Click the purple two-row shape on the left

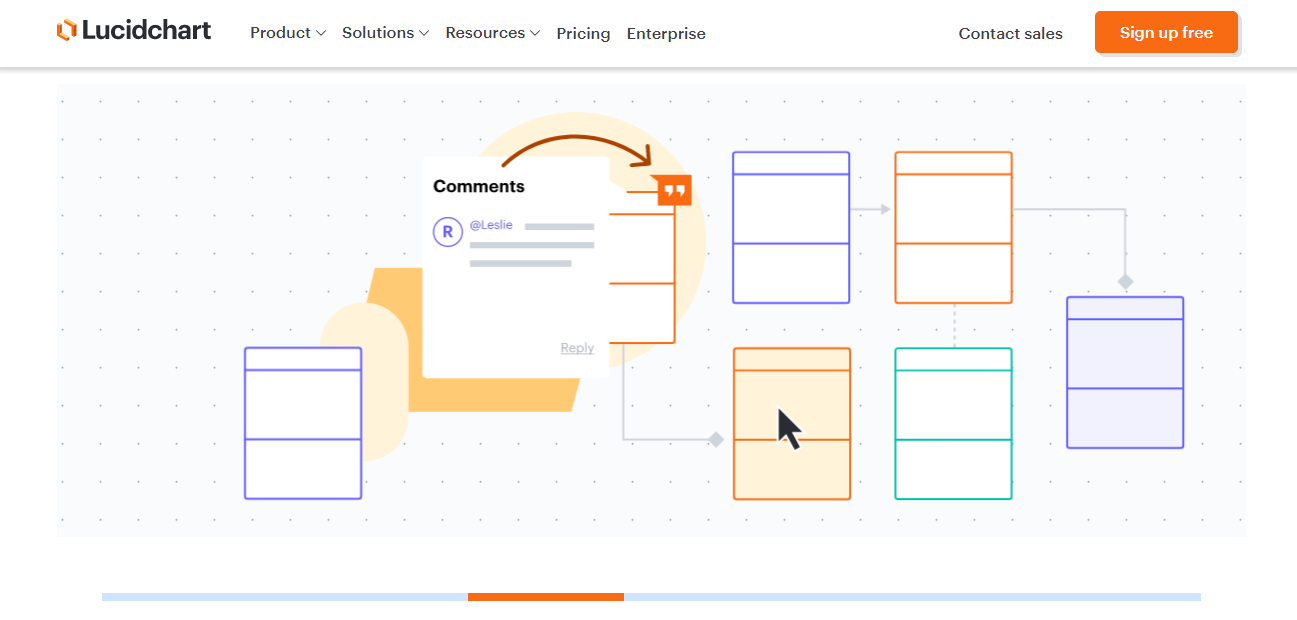[302, 422]
